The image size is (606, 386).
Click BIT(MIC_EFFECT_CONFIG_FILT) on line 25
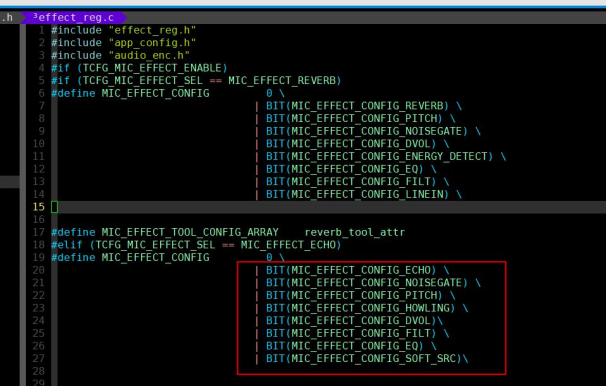pos(351,333)
